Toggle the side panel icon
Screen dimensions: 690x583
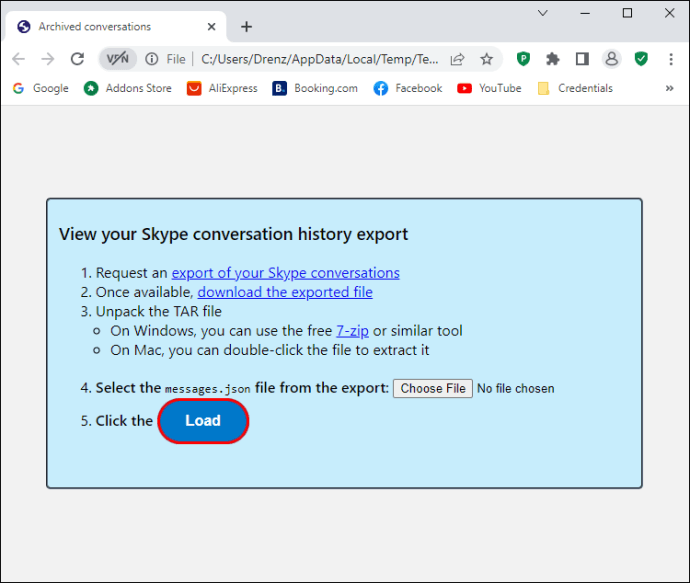click(582, 59)
